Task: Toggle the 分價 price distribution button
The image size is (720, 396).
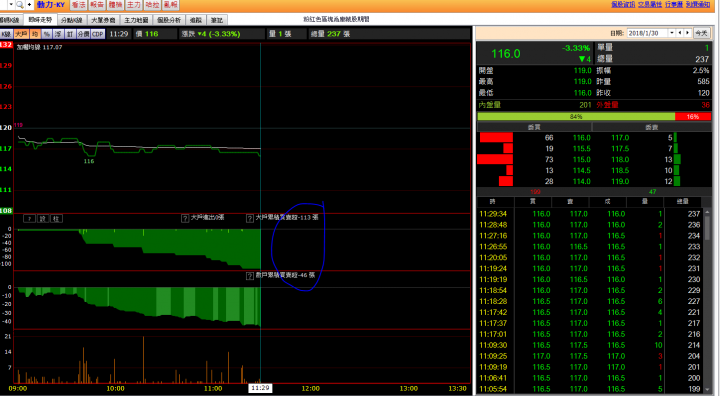Action: pyautogui.click(x=83, y=34)
